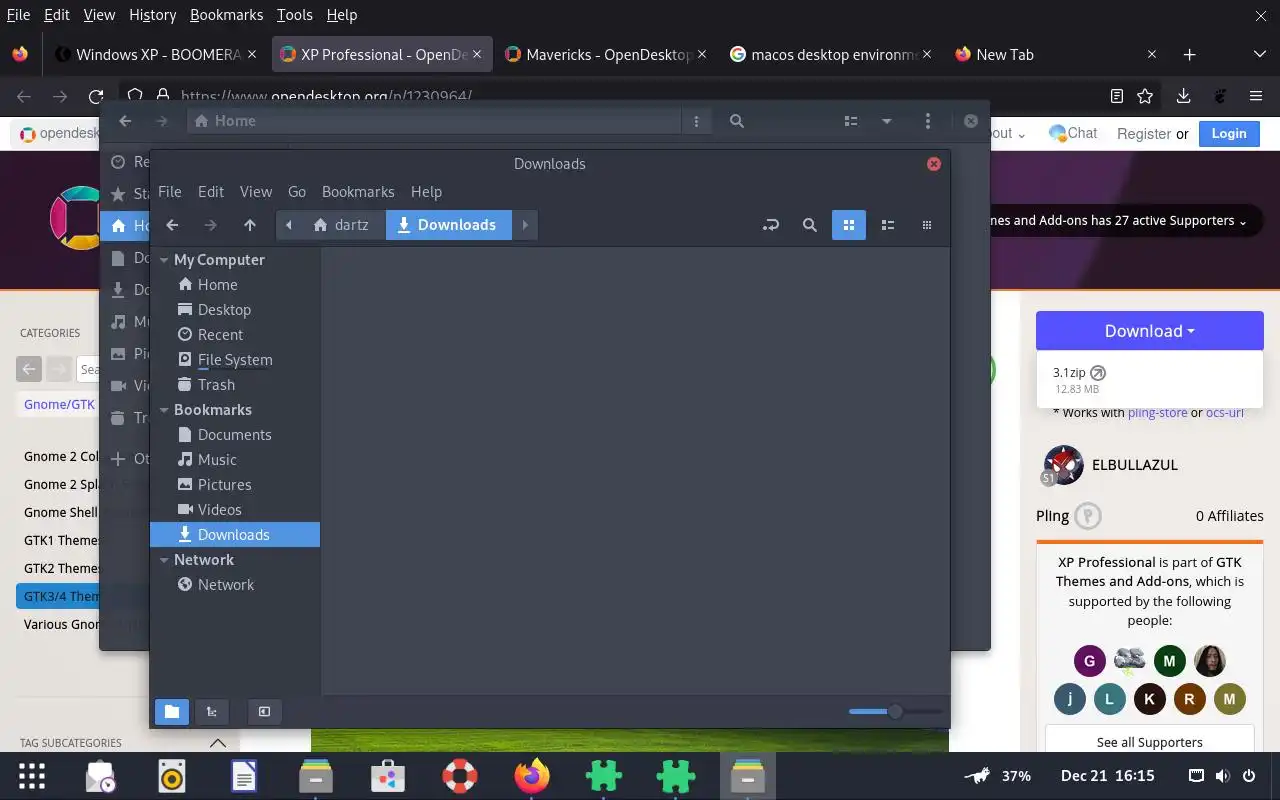Show tree view in the bottom sidebar toggle

click(212, 712)
